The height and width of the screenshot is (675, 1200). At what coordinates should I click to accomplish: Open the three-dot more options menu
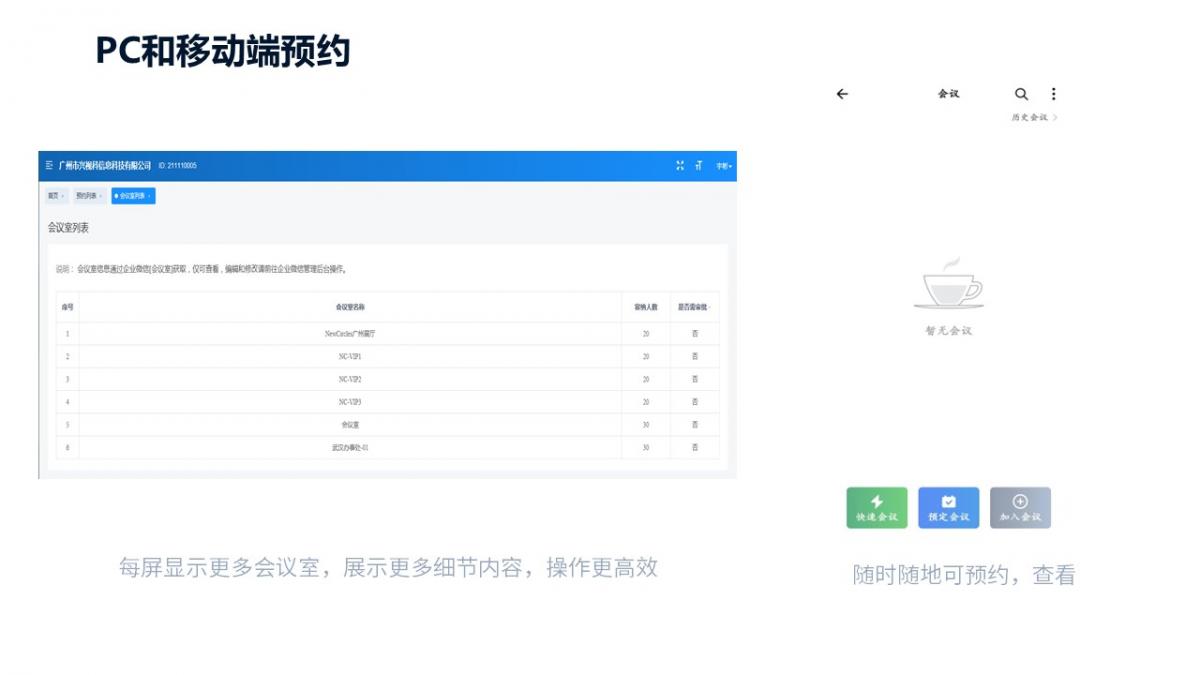pos(1053,94)
